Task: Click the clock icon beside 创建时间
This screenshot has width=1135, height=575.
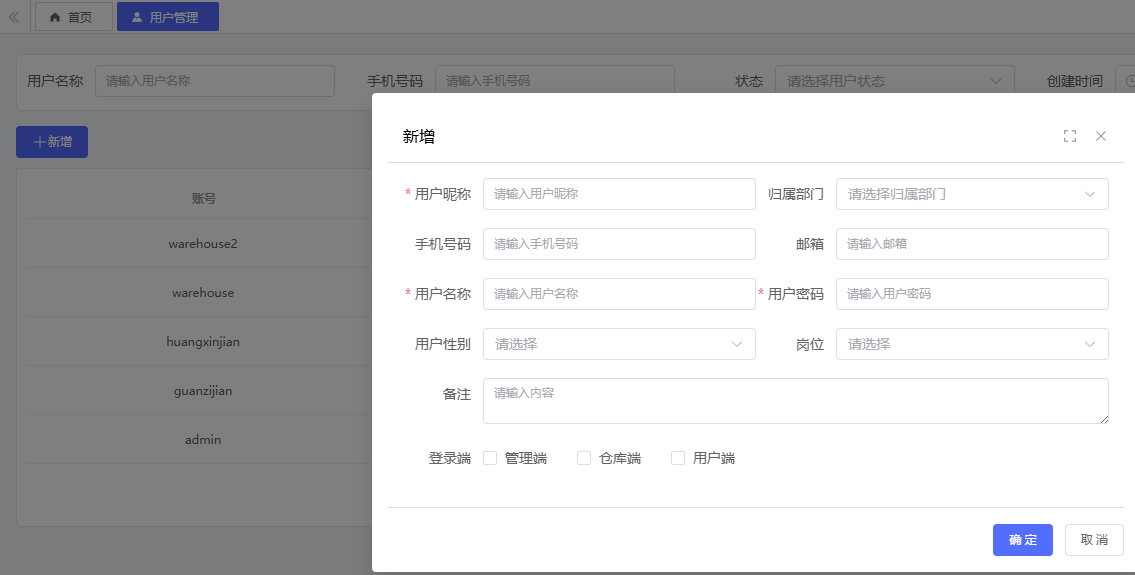Action: (x=1129, y=81)
